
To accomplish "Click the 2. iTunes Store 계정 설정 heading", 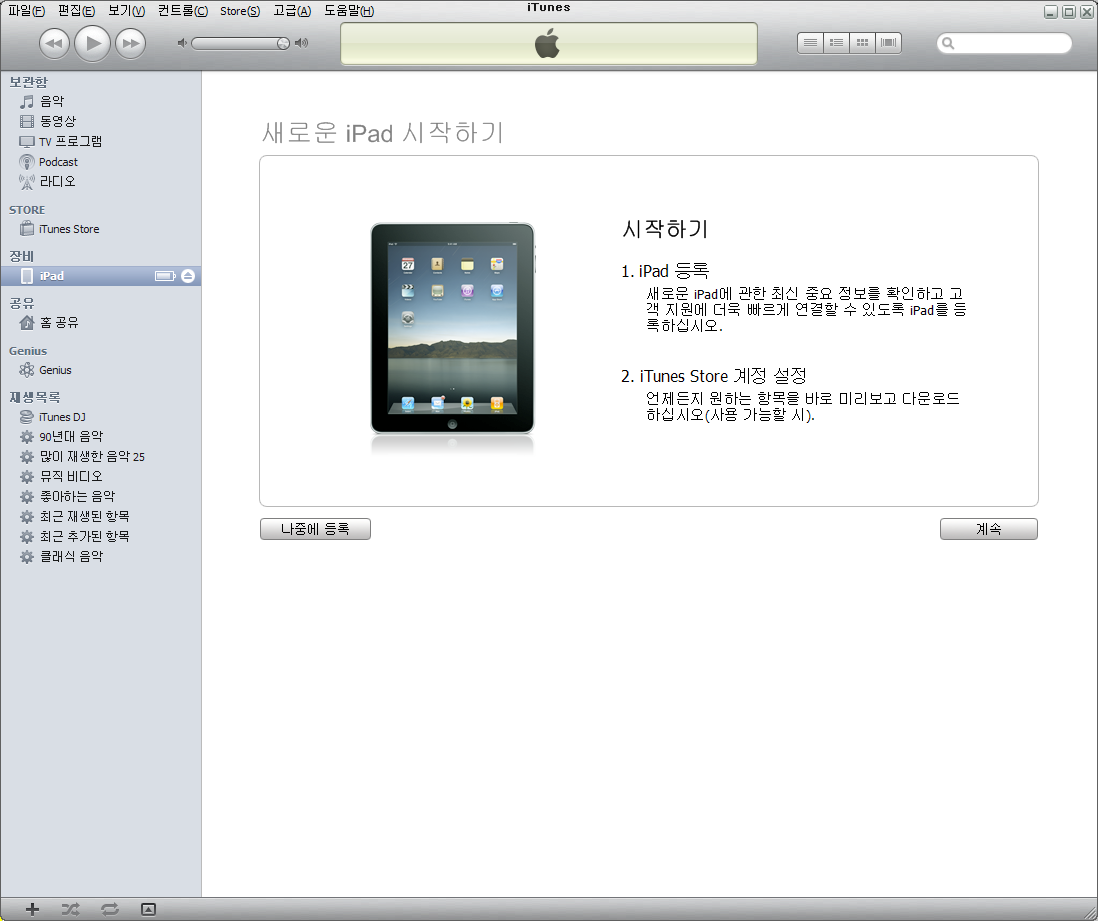I will coord(714,376).
